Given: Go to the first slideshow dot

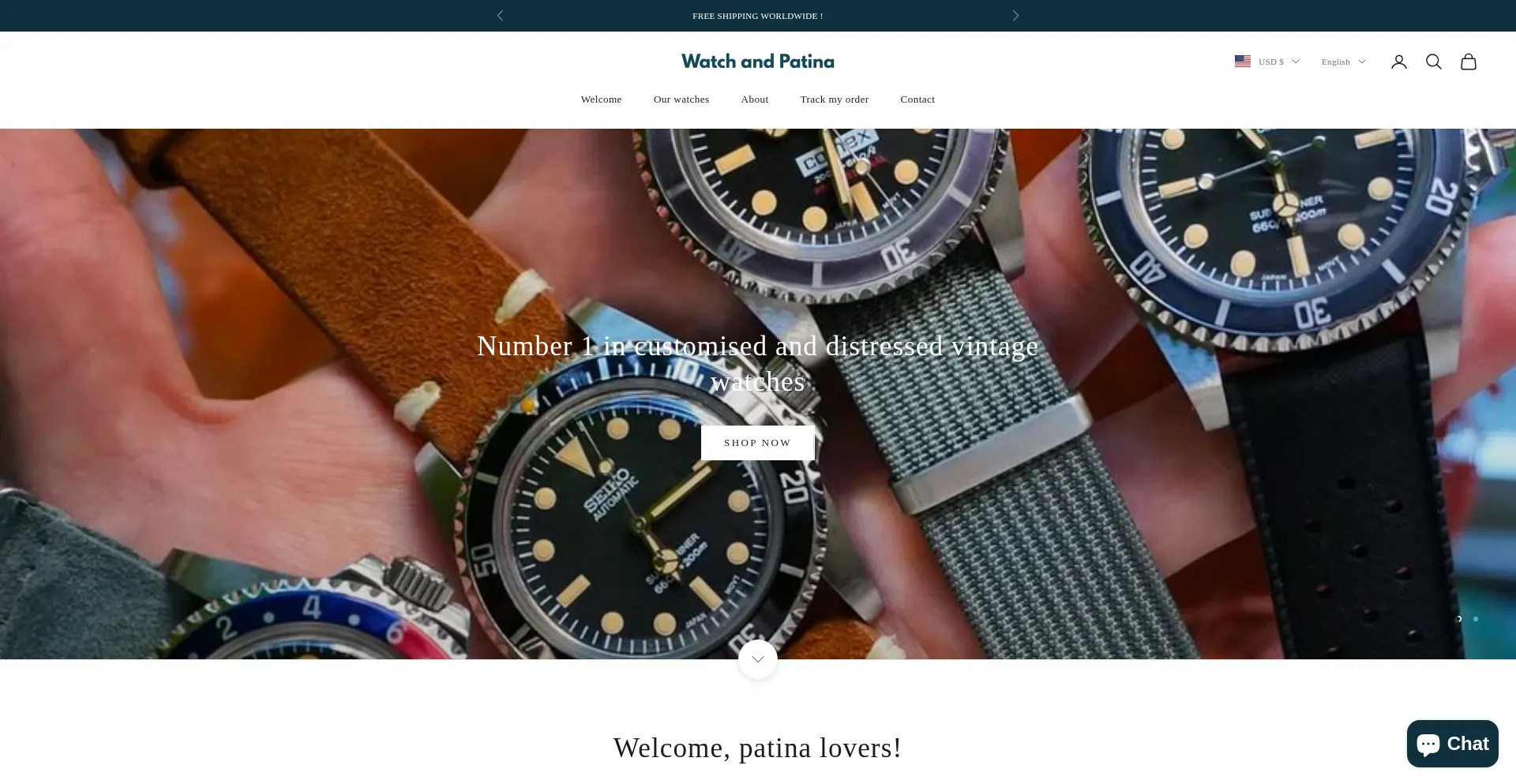Looking at the screenshot, I should pos(1458,619).
